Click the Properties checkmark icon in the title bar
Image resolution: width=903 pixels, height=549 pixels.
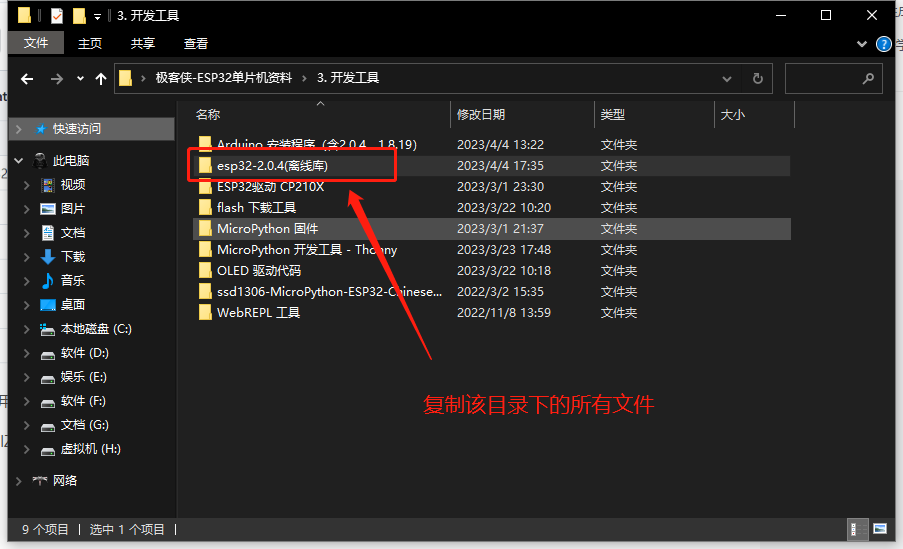click(56, 16)
